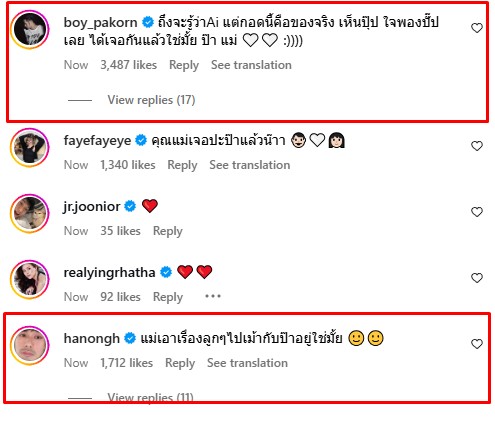Like boy_pakorn's comment with the heart icon
The height and width of the screenshot is (423, 495).
click(x=477, y=28)
